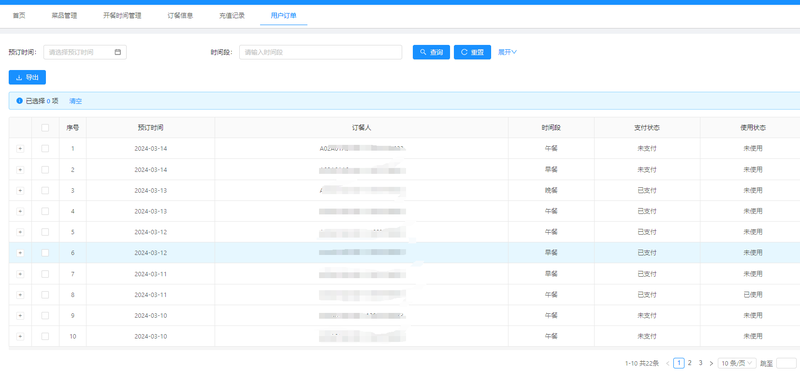Toggle the select-all checkbox in table header
This screenshot has width=800, height=381.
pyautogui.click(x=45, y=128)
